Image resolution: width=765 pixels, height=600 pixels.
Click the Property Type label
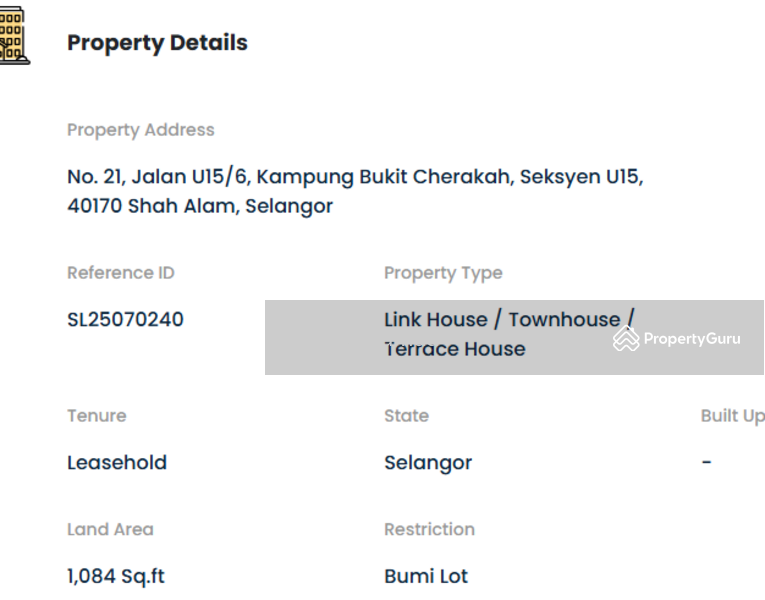point(443,273)
